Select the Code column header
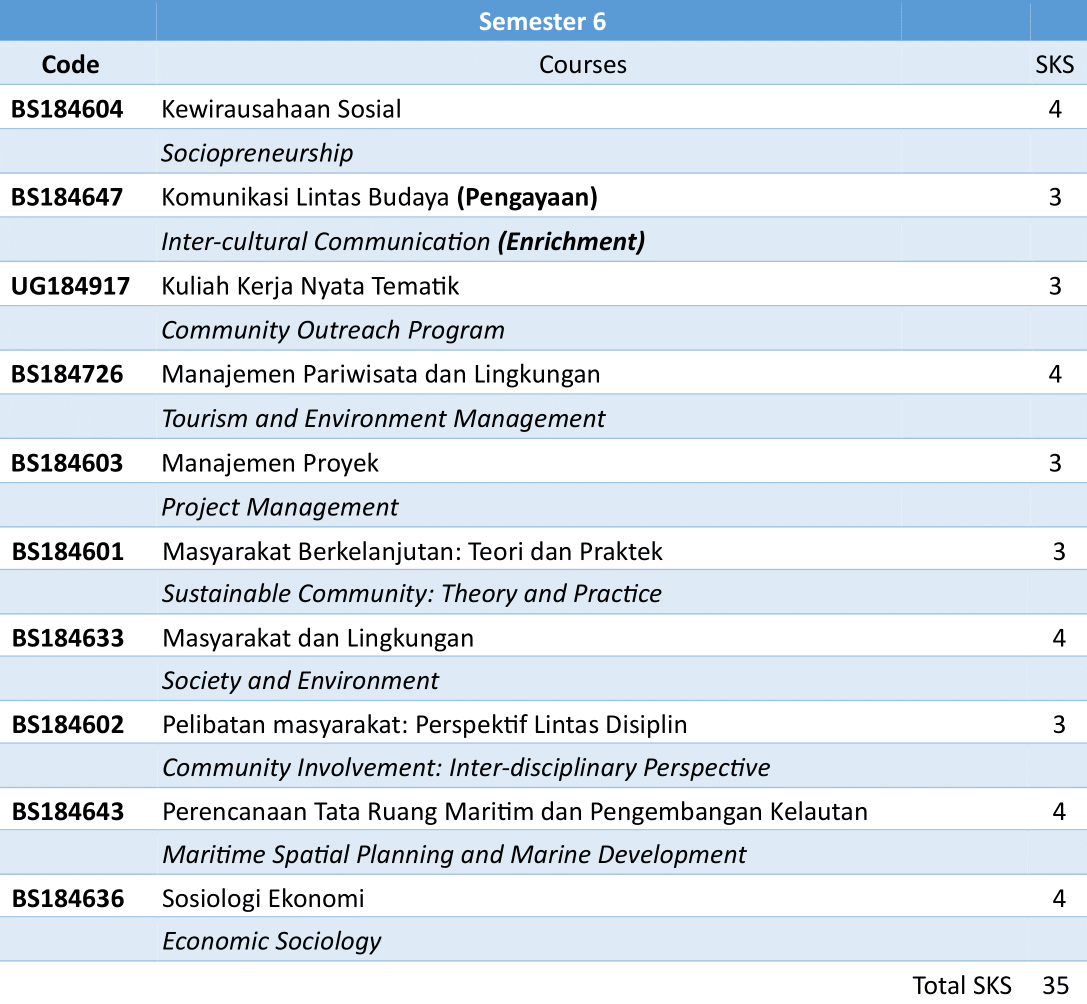This screenshot has width=1087, height=1004. click(x=70, y=64)
